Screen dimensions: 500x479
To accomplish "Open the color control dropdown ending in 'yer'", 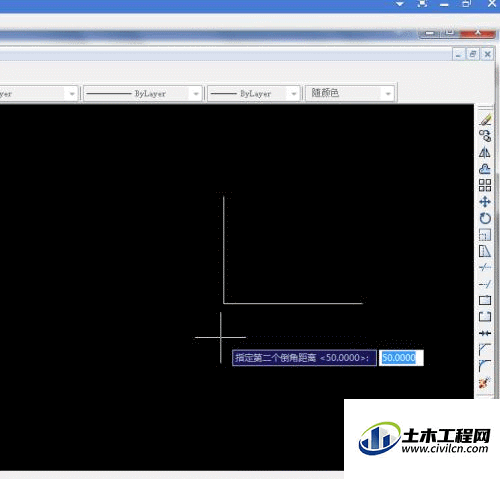I will [x=72, y=94].
